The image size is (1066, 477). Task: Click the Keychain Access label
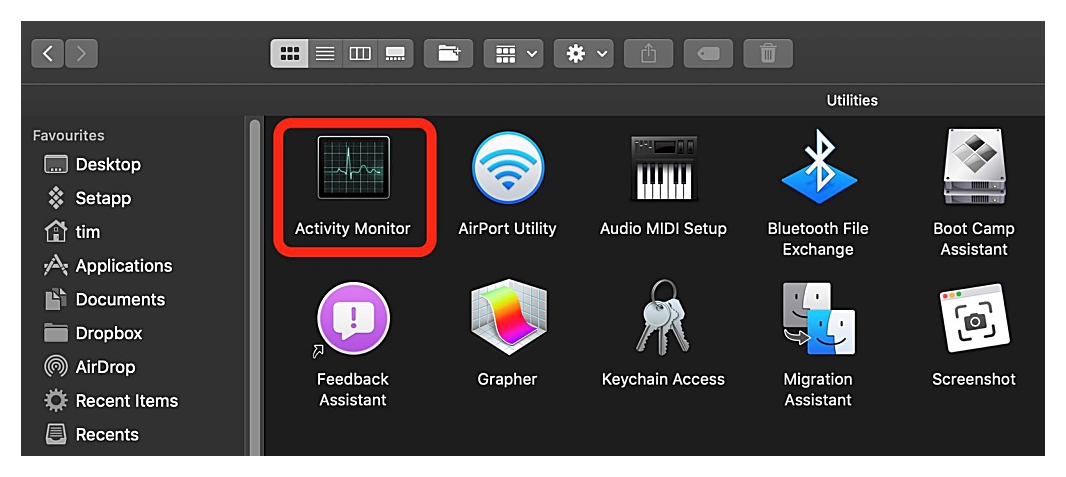pyautogui.click(x=663, y=379)
